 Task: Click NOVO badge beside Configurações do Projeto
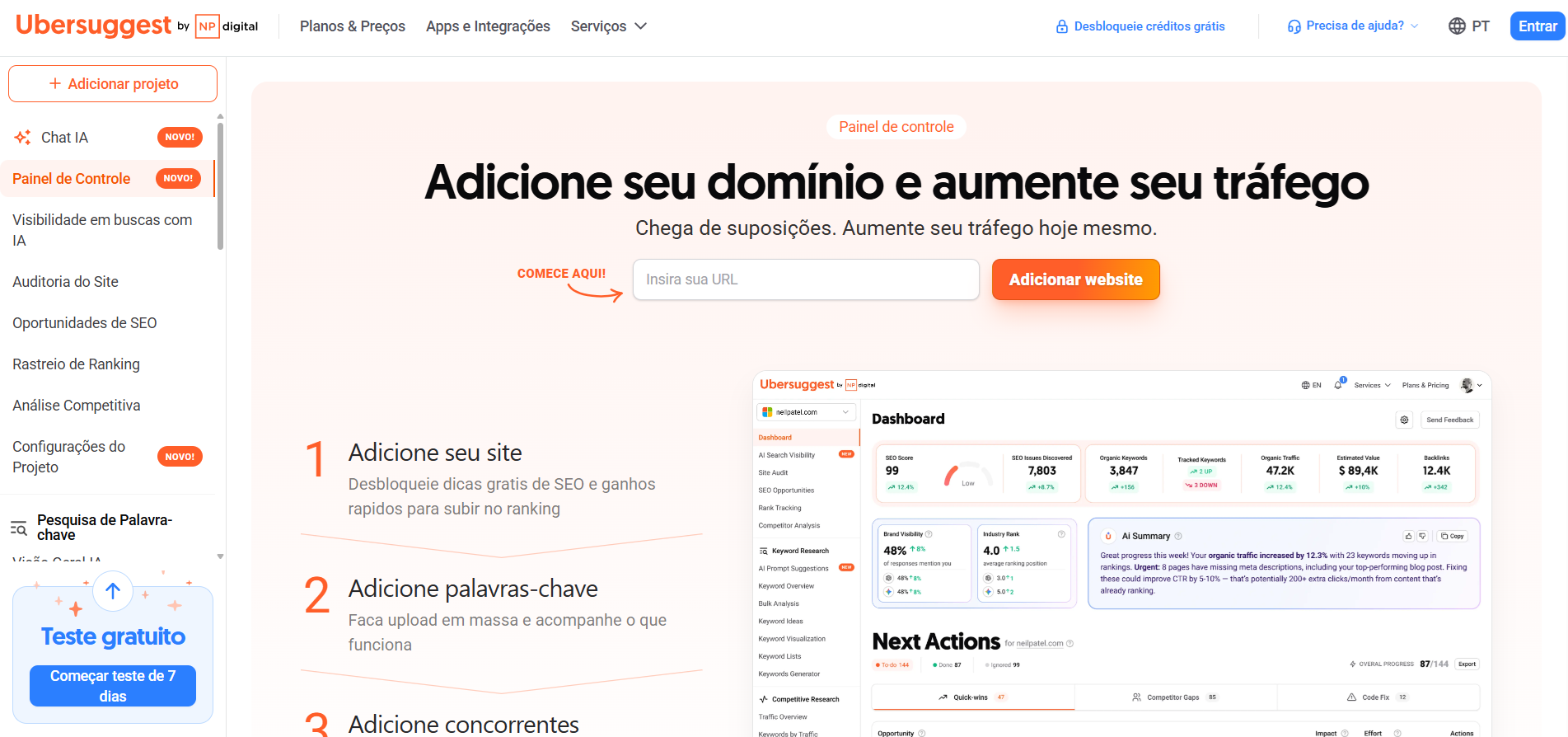pyautogui.click(x=180, y=457)
